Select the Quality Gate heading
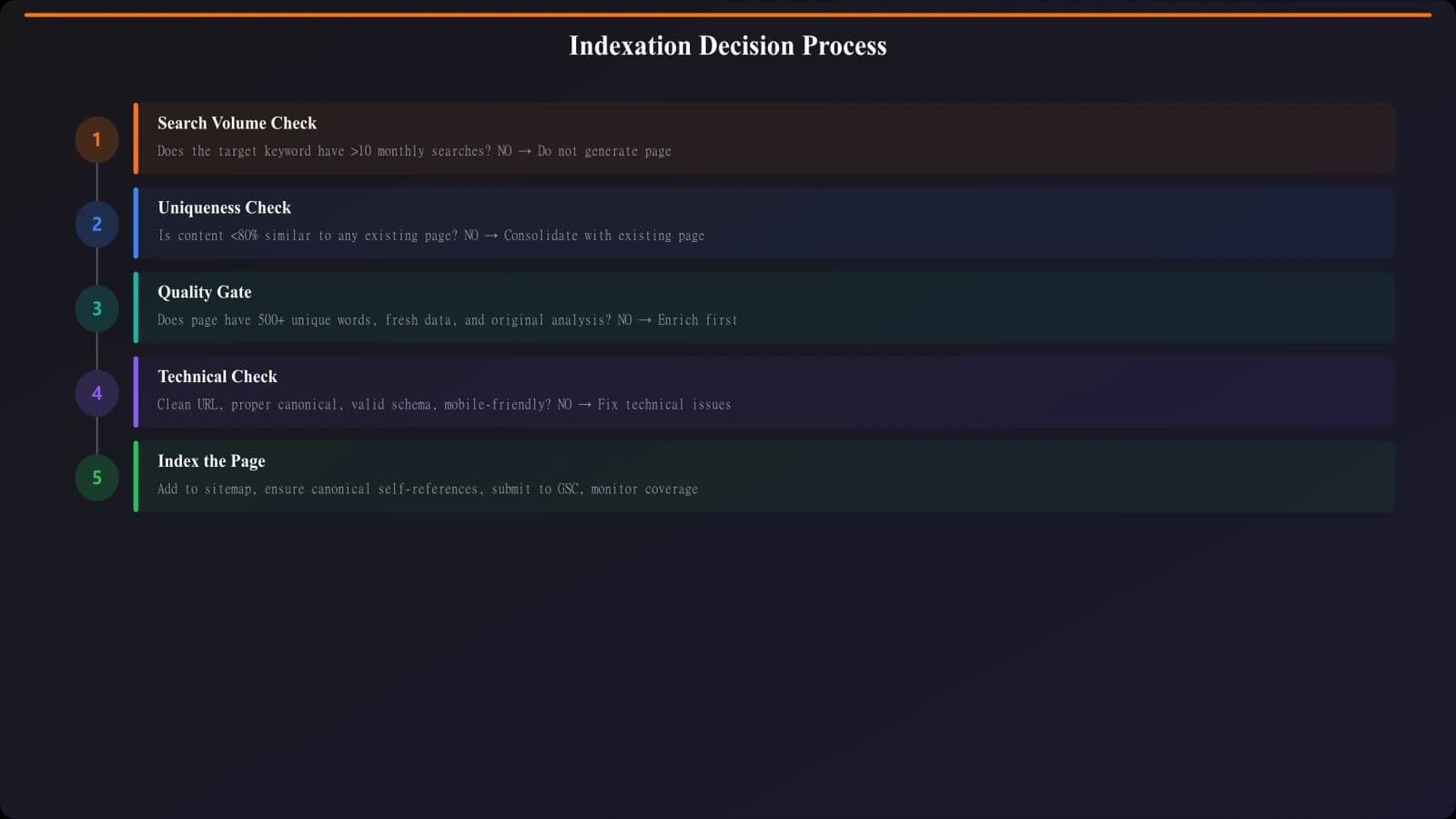Viewport: 1456px width, 819px height. pos(204,291)
